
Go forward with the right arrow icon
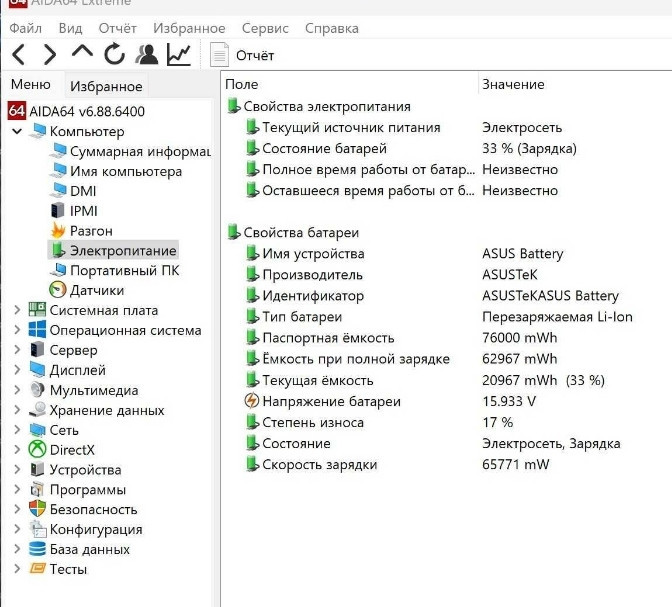tap(50, 55)
